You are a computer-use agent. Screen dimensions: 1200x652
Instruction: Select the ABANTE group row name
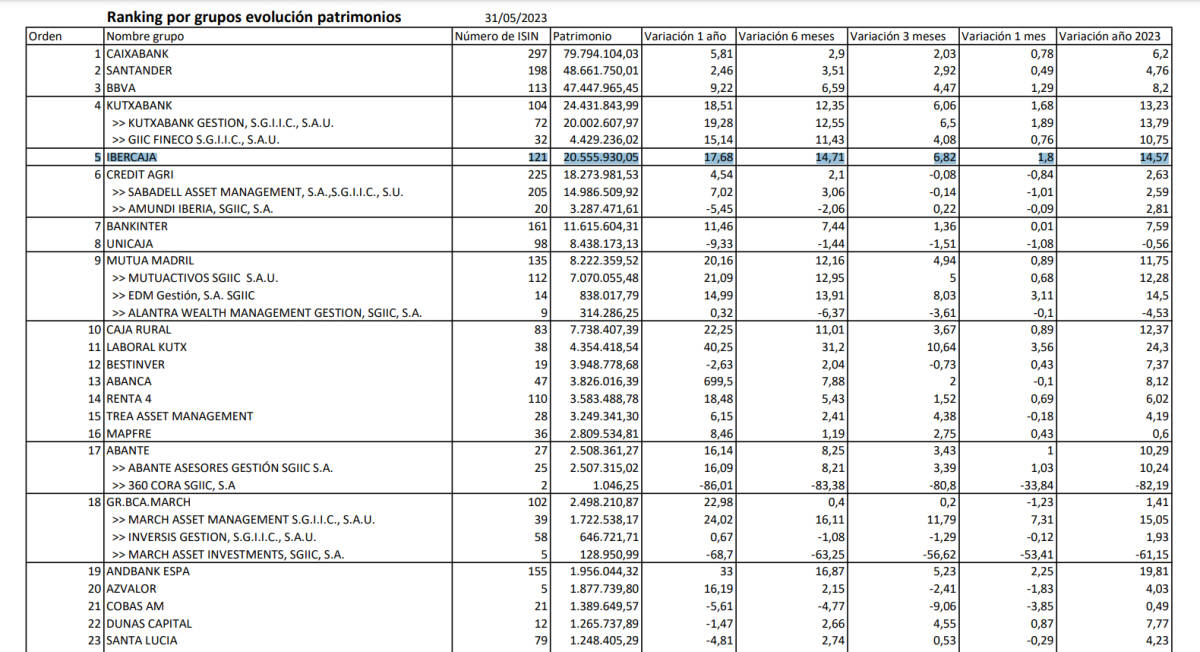pyautogui.click(x=129, y=450)
